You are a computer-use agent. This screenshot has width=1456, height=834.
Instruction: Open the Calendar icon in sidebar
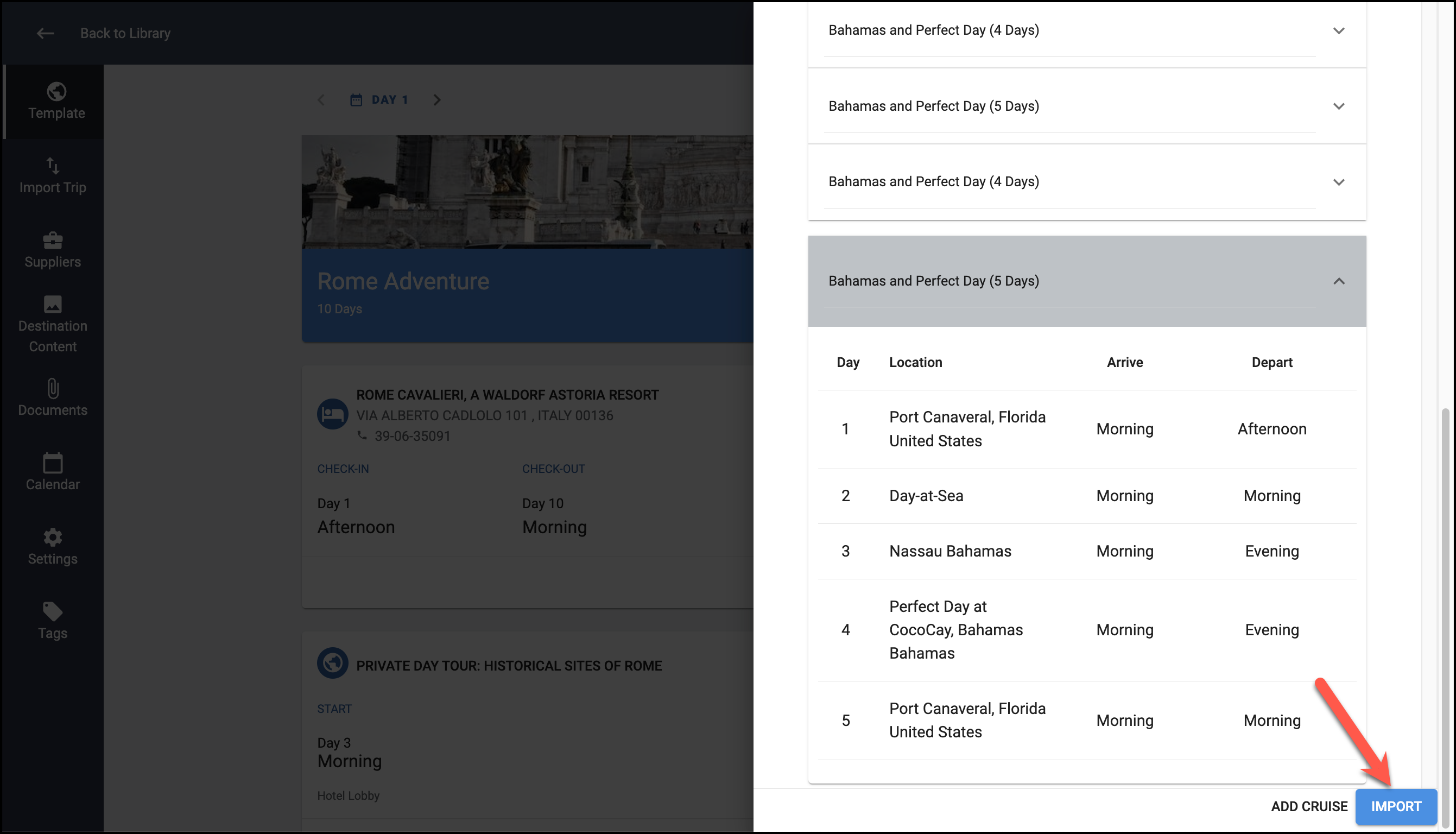pos(53,463)
